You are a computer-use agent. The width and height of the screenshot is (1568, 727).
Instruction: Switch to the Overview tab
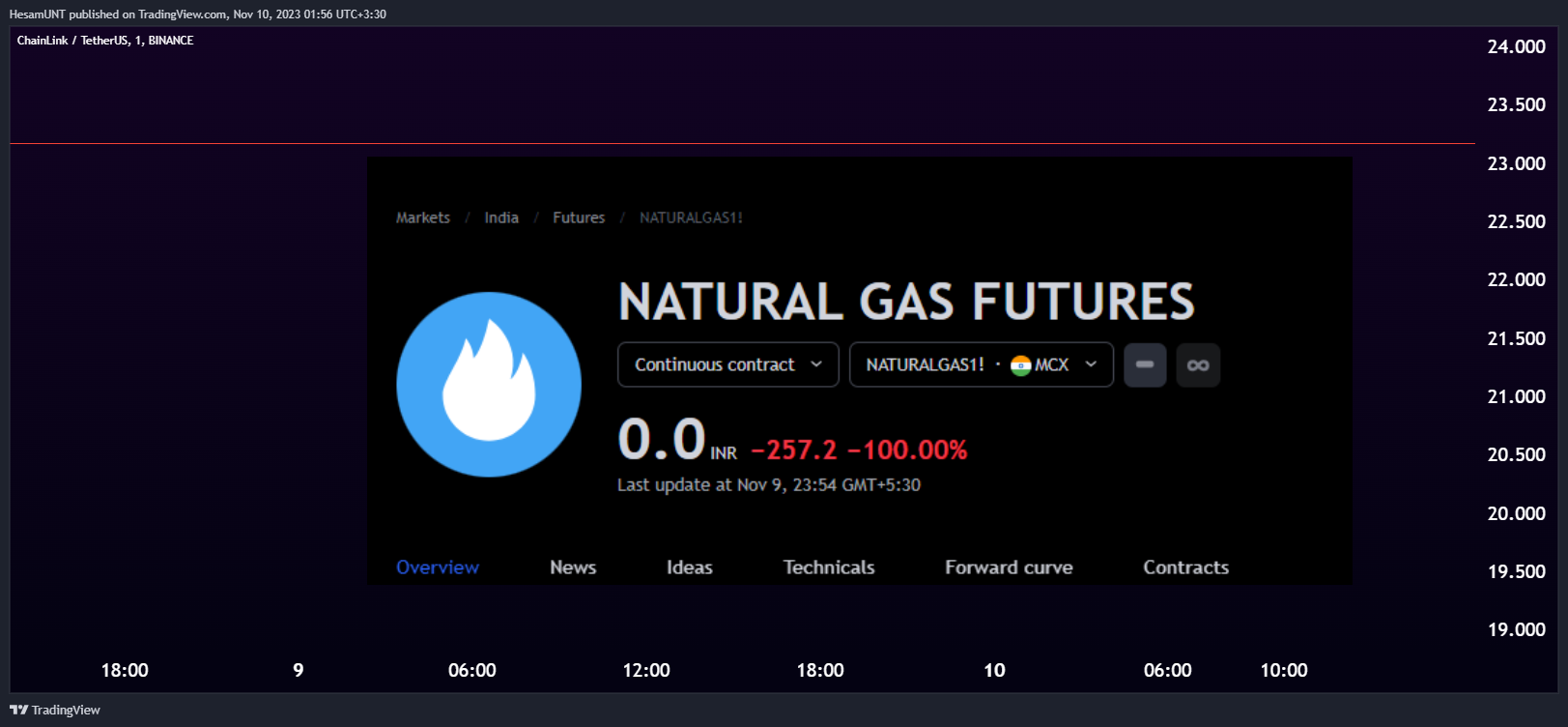[438, 567]
